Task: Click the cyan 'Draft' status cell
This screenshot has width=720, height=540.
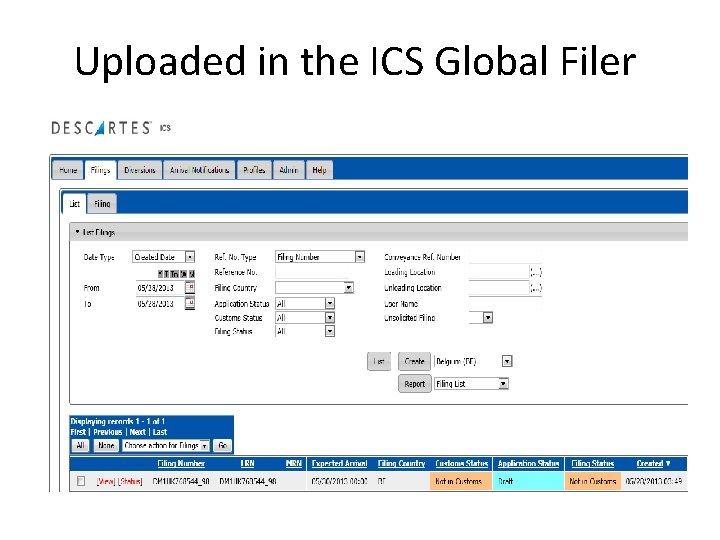Action: 529,481
